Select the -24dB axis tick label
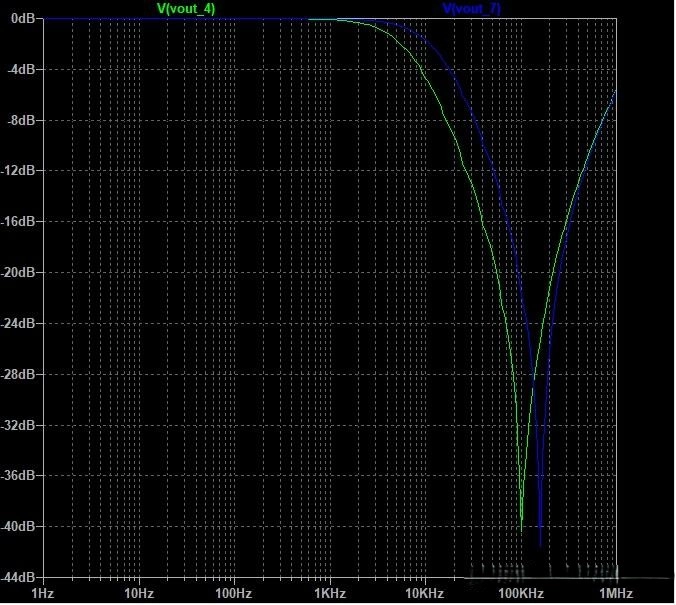The width and height of the screenshot is (676, 605). coord(18,323)
